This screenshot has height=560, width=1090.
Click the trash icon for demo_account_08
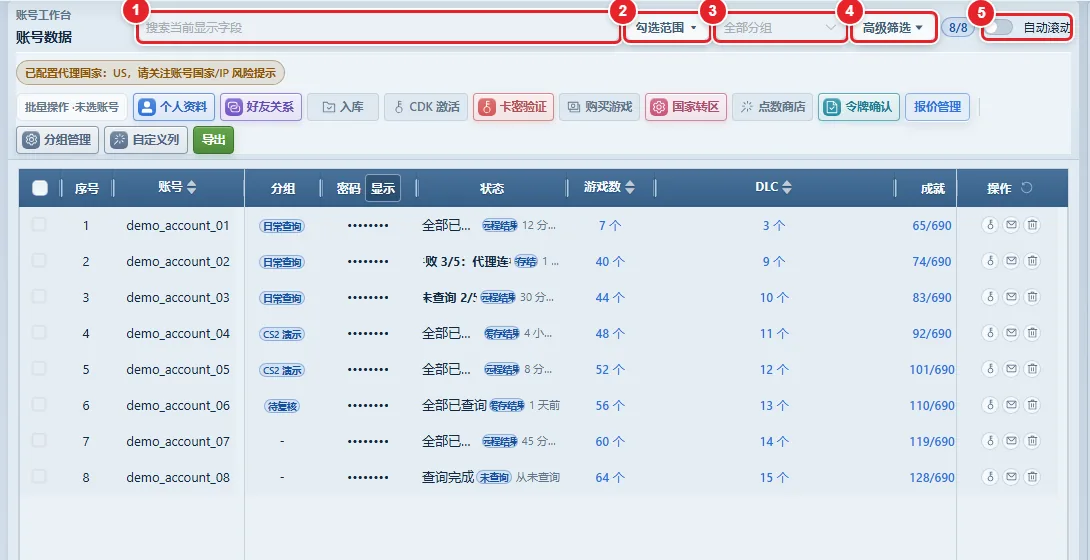tap(1032, 477)
